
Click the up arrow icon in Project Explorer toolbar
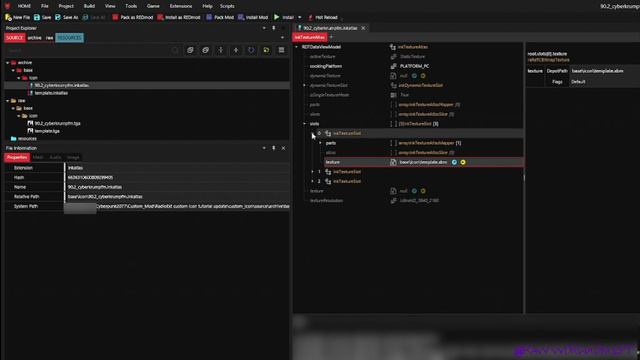coord(236,50)
